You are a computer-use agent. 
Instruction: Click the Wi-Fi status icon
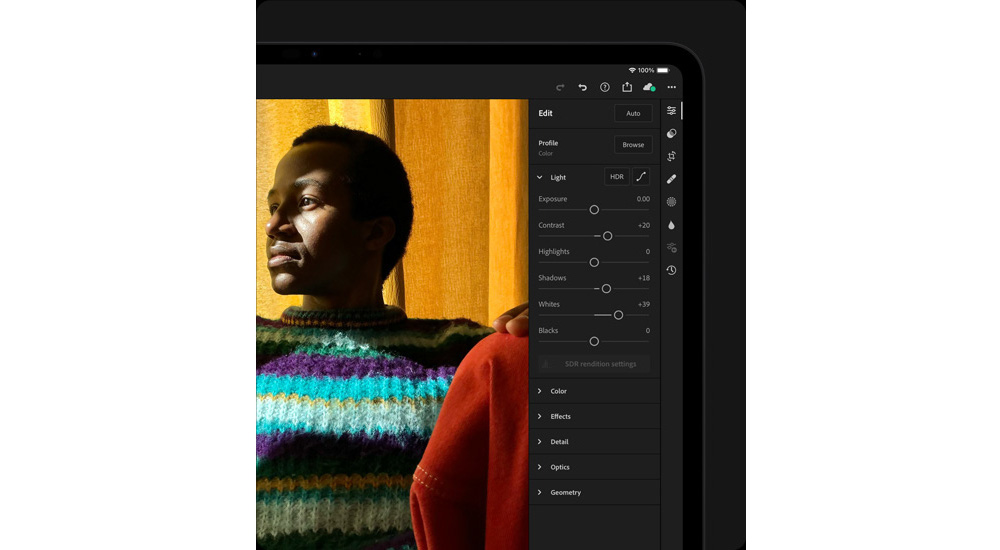pyautogui.click(x=632, y=70)
